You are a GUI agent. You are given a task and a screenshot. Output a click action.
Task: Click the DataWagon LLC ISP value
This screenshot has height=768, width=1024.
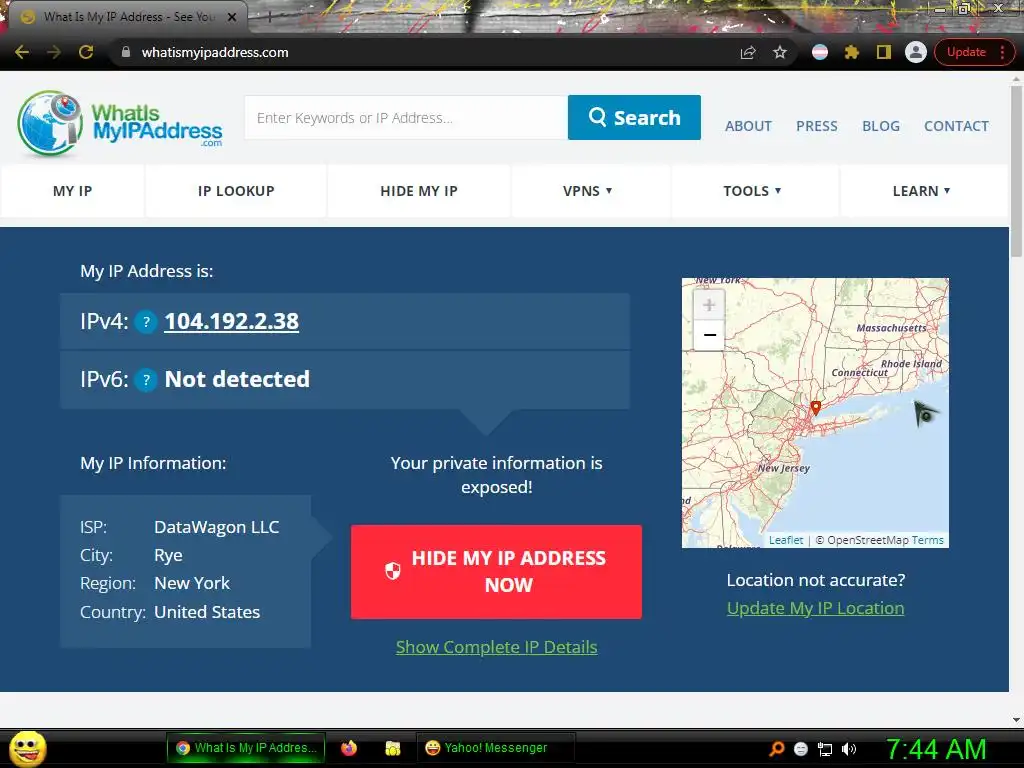point(217,527)
